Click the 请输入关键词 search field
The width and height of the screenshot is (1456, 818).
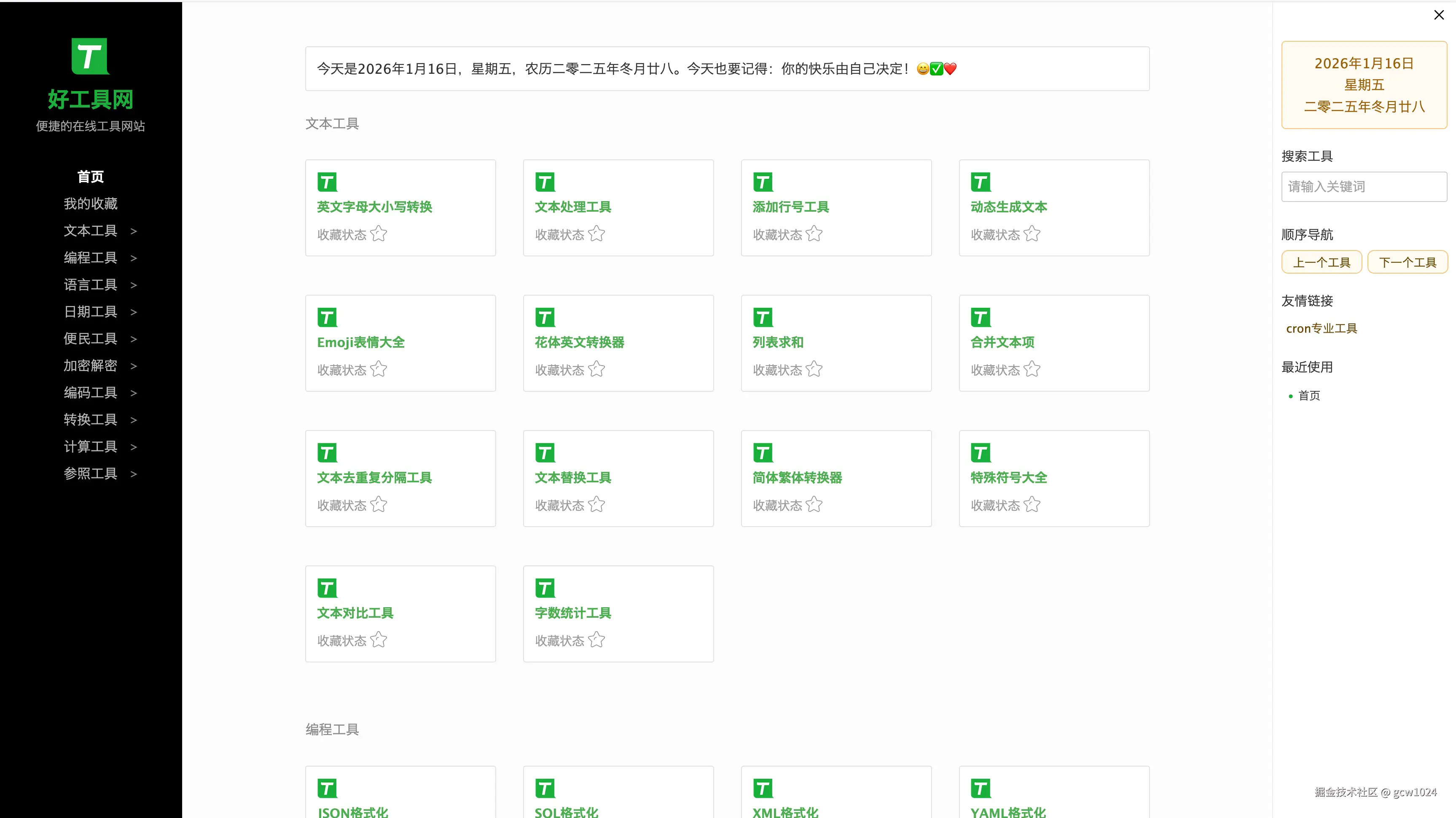point(1363,186)
